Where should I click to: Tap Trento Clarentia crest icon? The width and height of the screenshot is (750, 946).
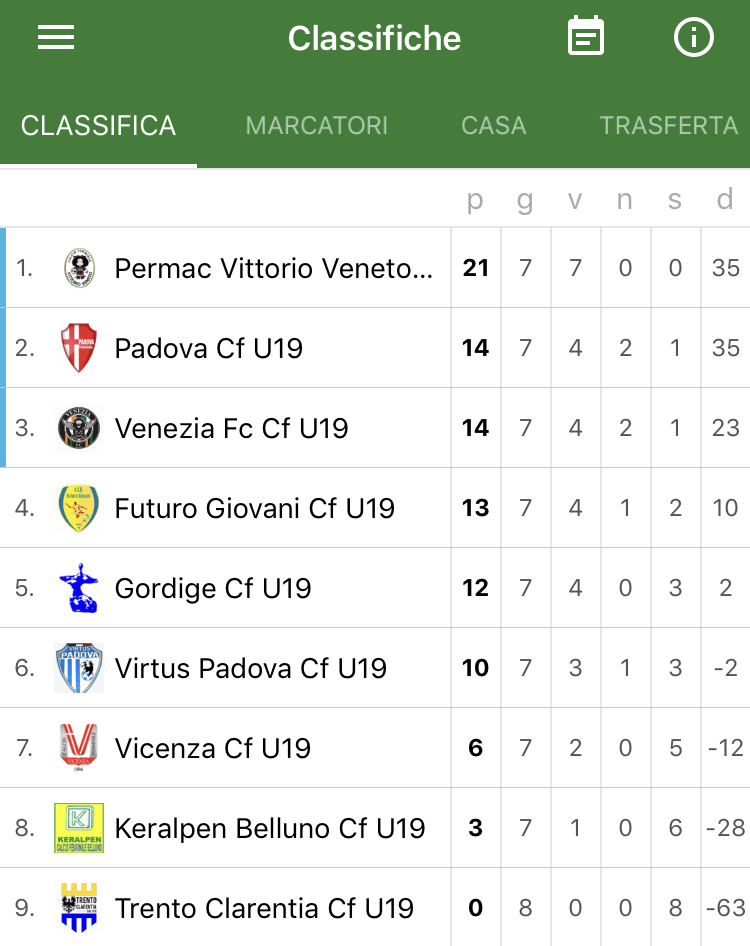(79, 907)
